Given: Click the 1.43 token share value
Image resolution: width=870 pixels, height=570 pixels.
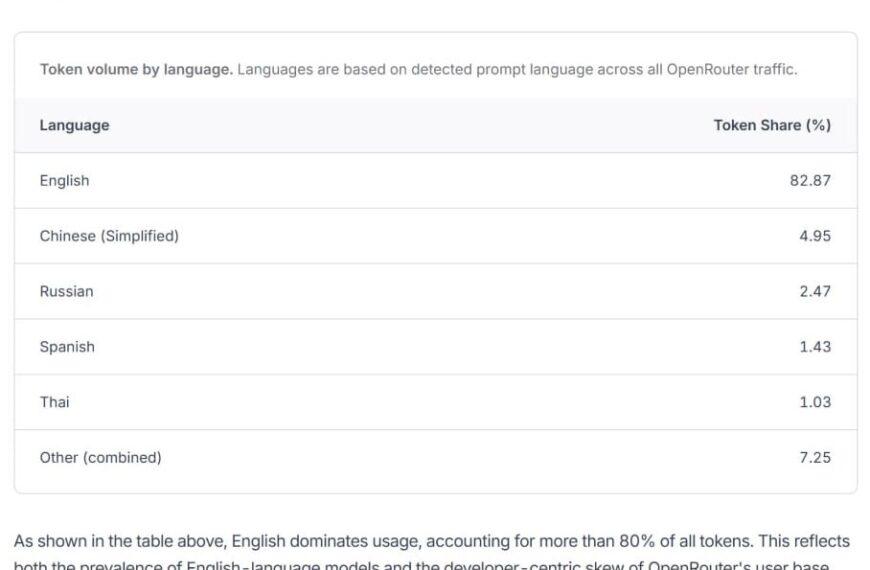Looking at the screenshot, I should click(x=814, y=347).
